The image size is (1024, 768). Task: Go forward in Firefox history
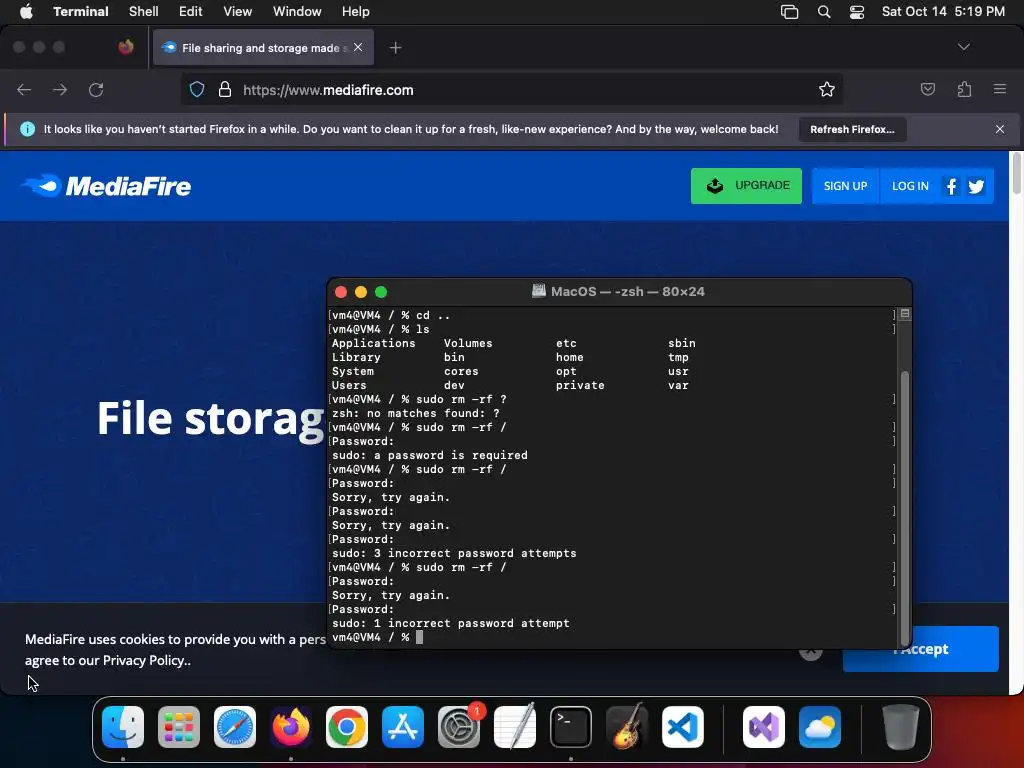[x=60, y=89]
